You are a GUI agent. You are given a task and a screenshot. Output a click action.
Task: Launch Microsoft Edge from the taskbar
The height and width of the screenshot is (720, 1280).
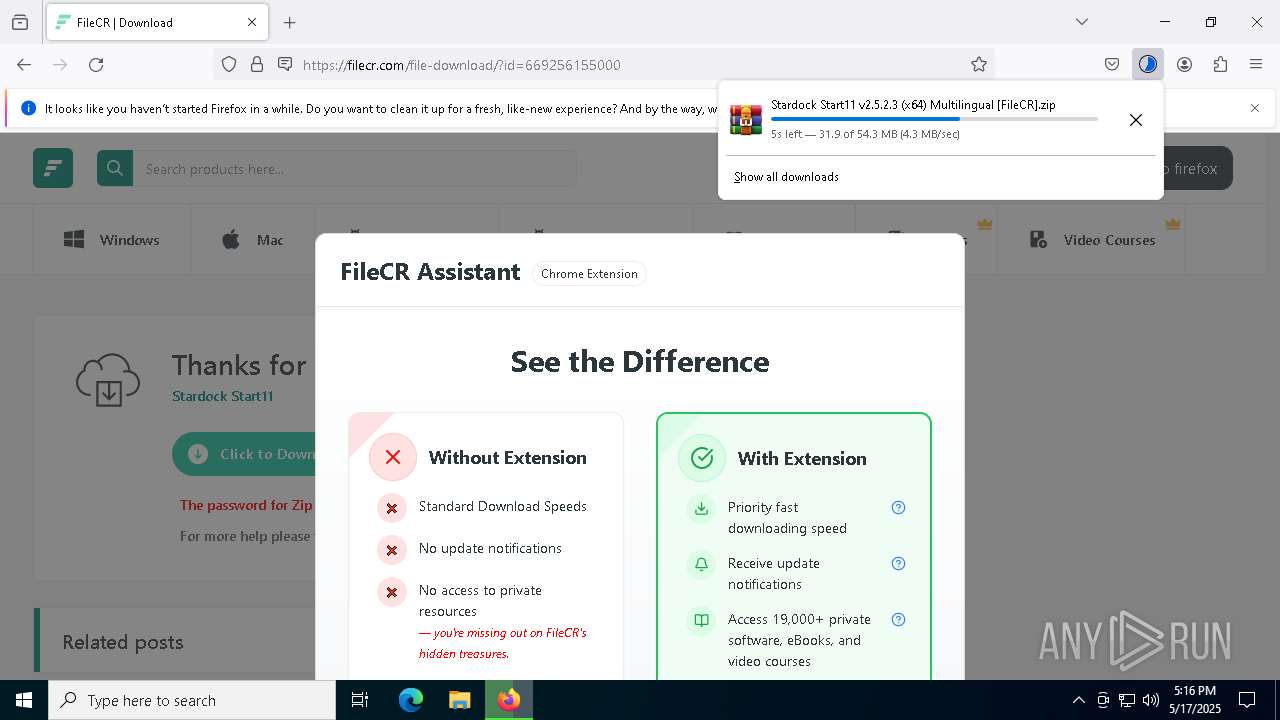coord(411,700)
